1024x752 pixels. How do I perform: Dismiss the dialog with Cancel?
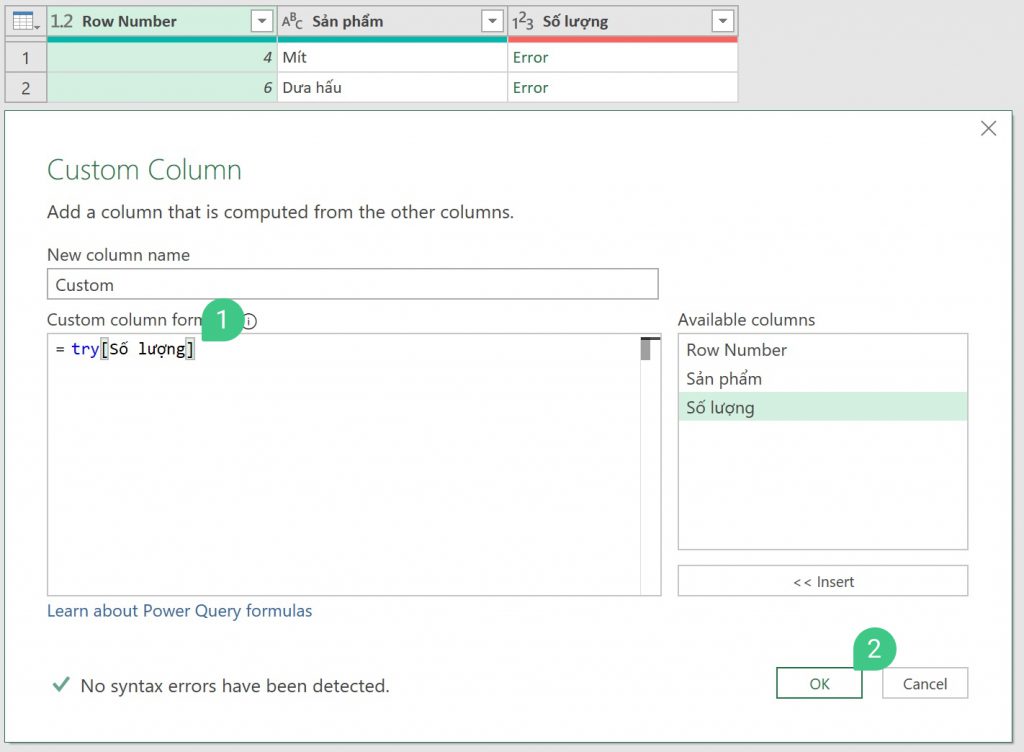924,684
